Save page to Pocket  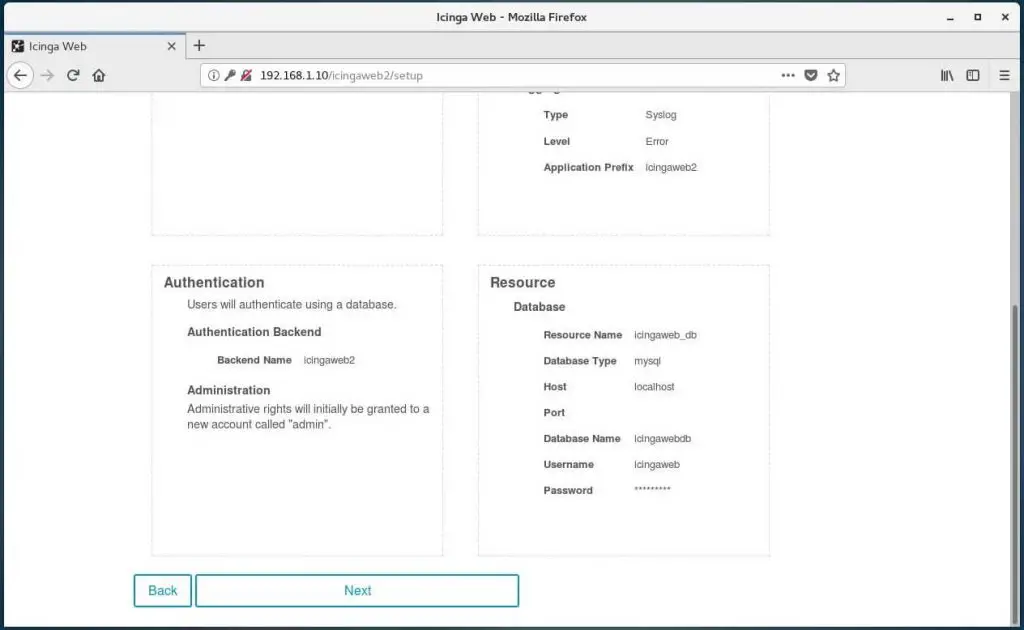click(x=811, y=76)
